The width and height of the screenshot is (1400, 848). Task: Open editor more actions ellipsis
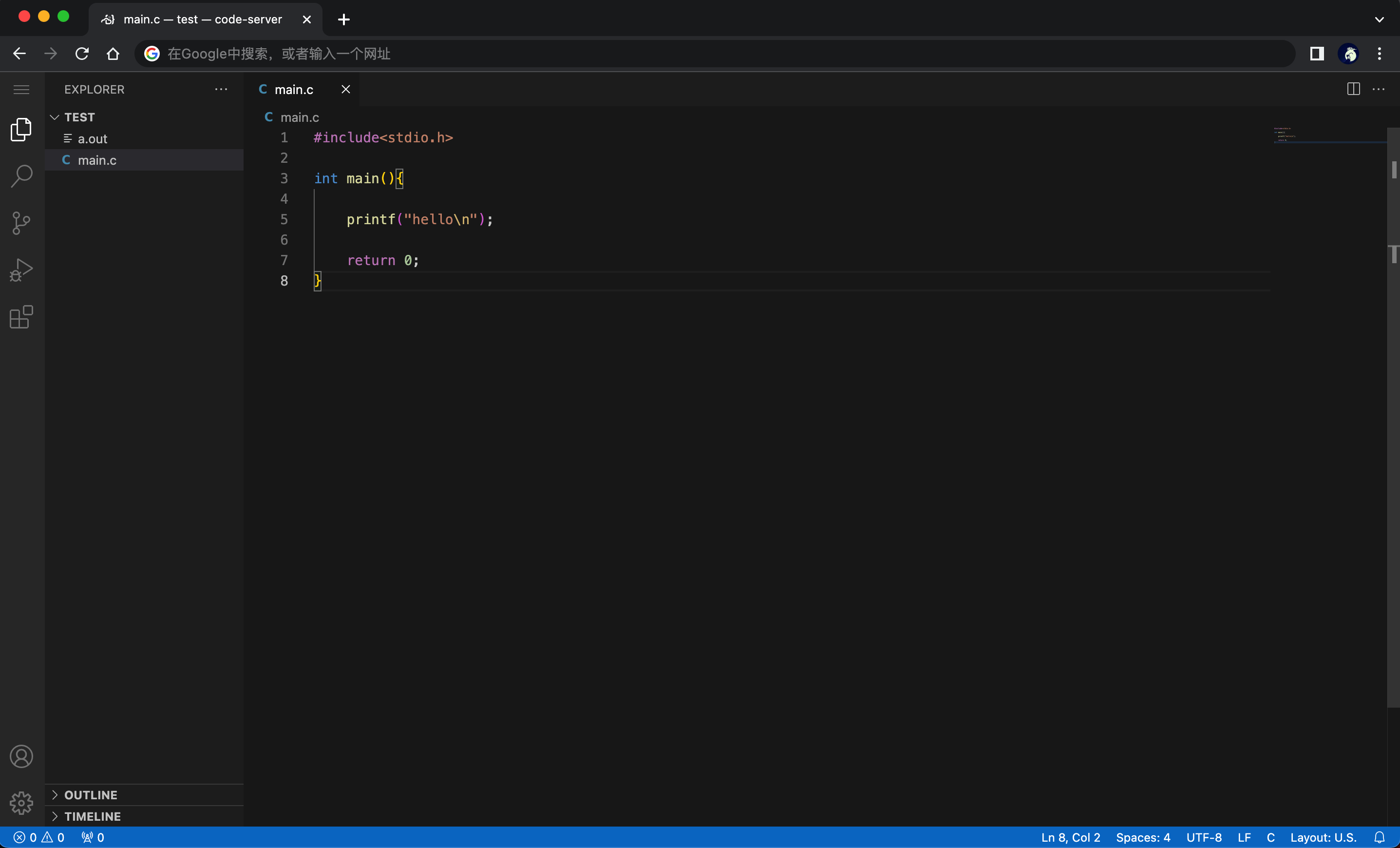coord(1379,89)
